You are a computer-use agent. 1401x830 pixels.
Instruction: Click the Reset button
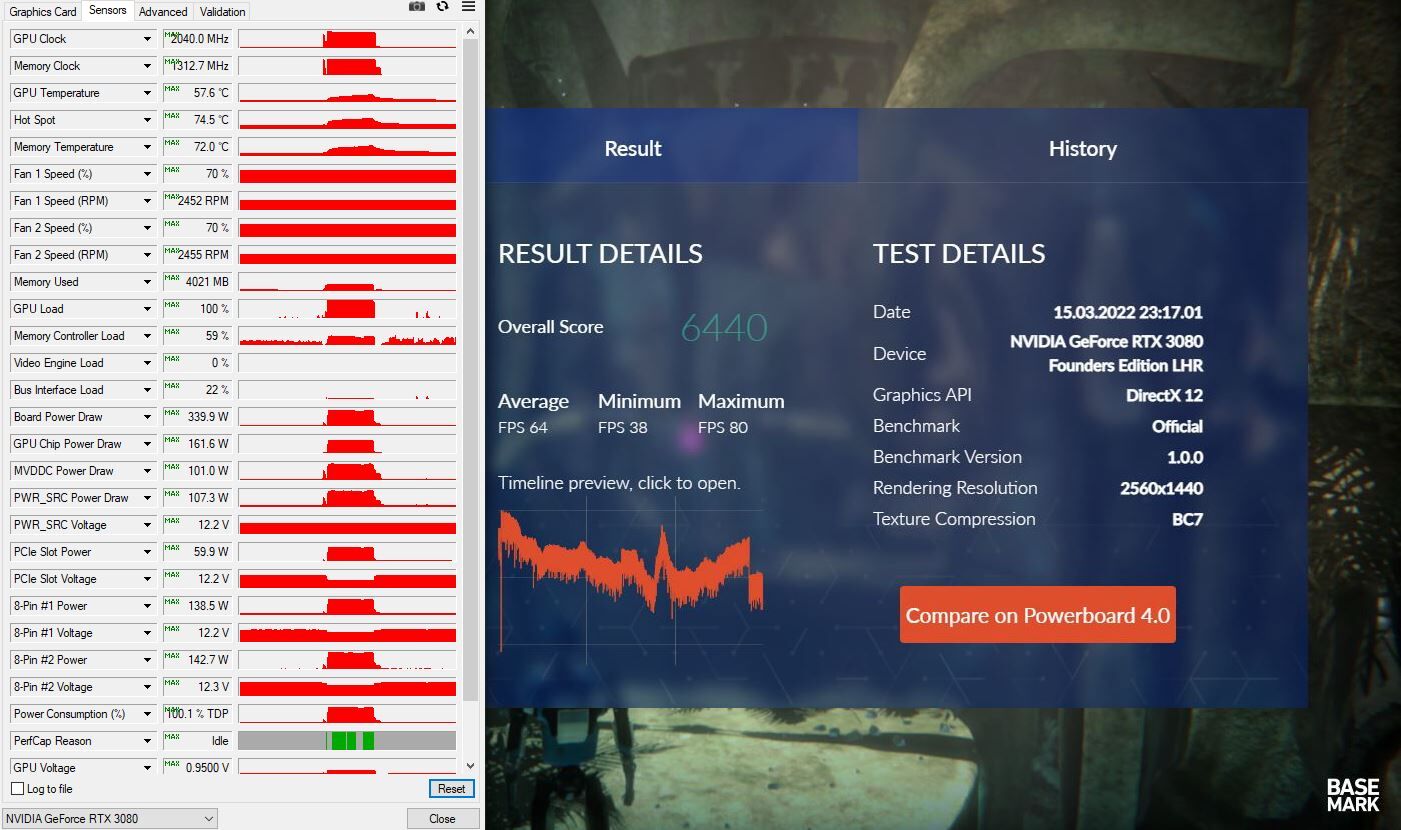451,789
